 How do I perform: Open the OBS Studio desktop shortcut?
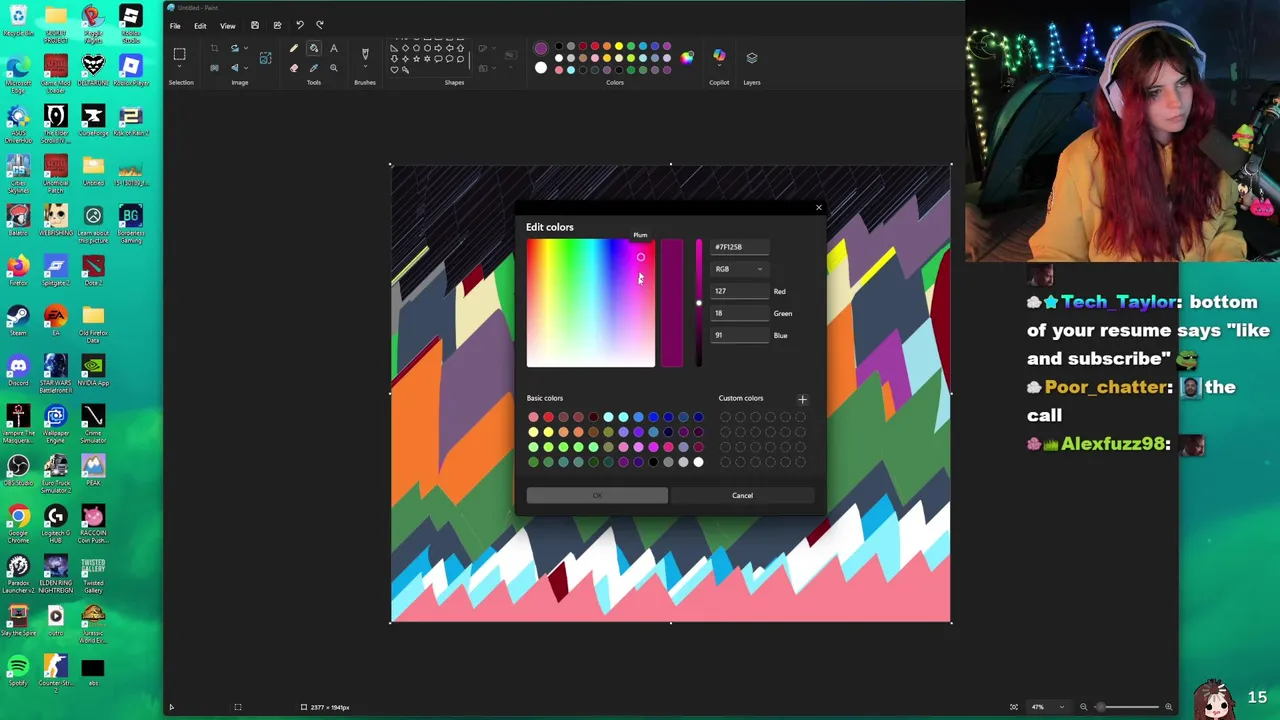18,472
